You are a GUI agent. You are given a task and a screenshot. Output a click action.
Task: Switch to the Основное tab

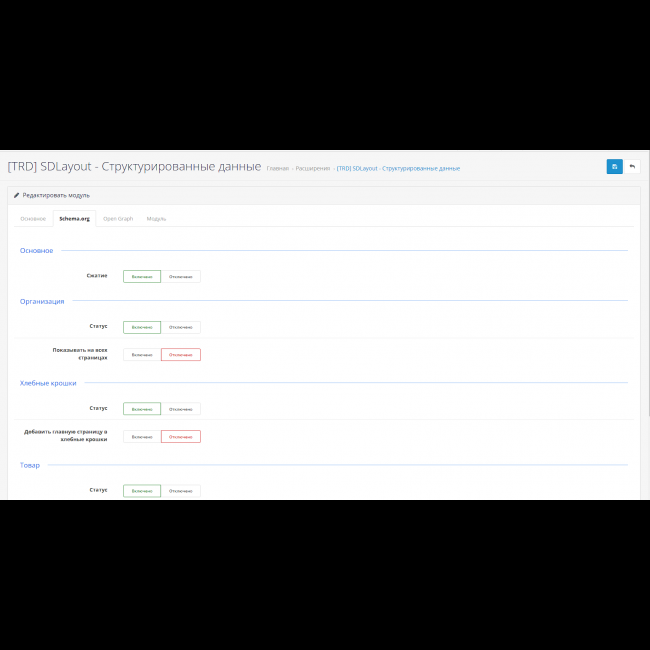(33, 218)
